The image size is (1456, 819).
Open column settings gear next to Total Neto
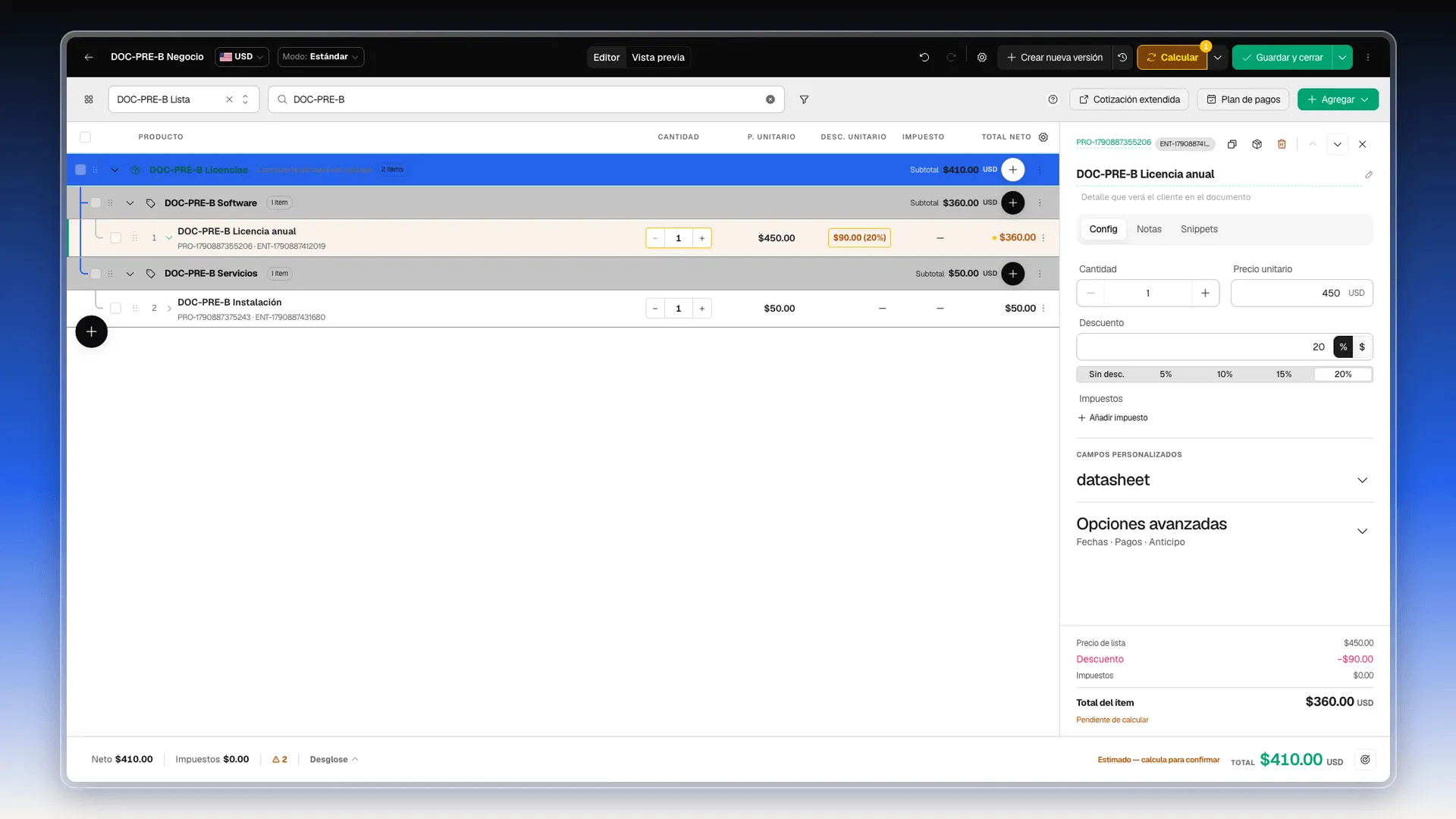(1043, 137)
